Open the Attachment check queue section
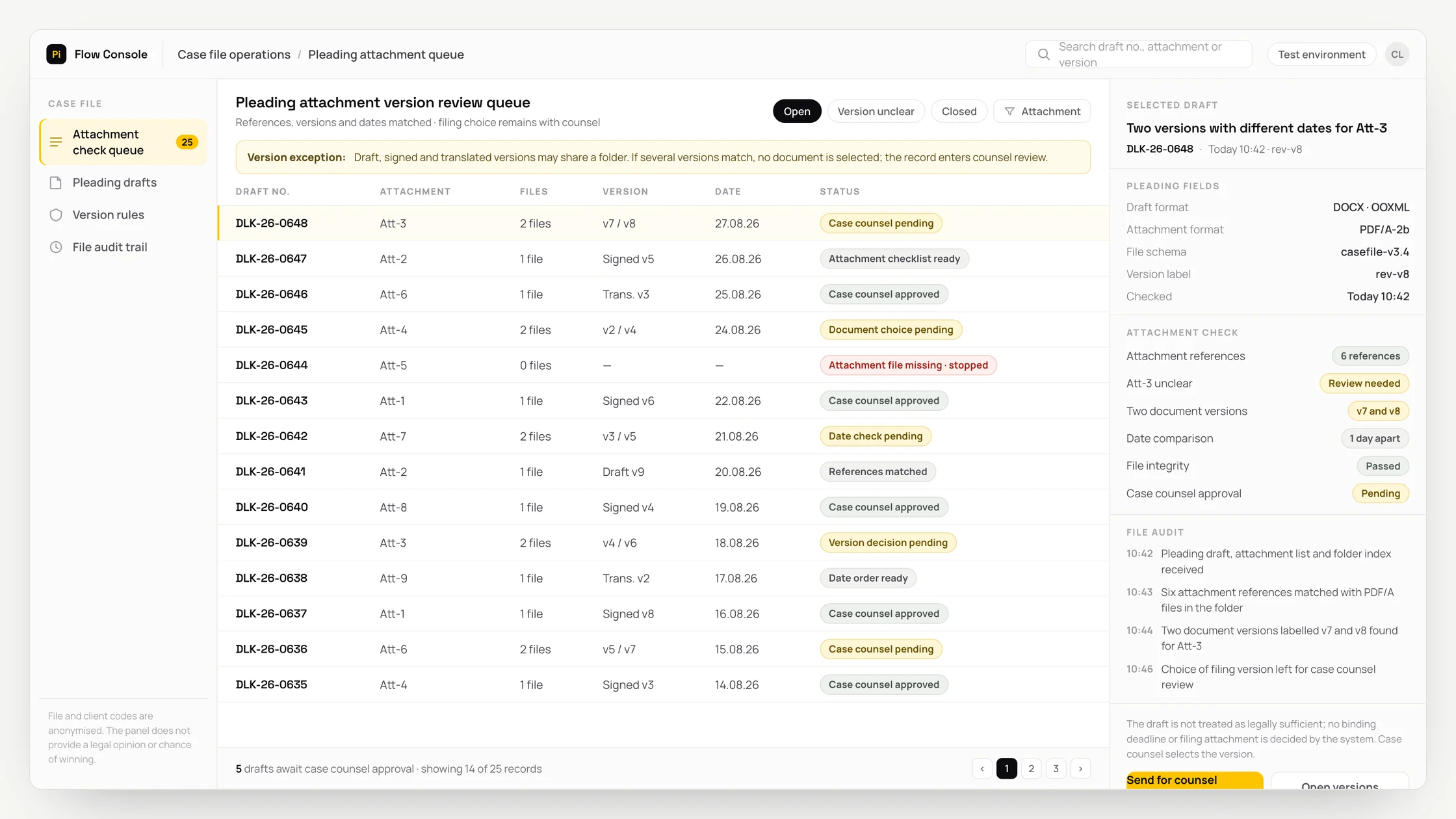The width and height of the screenshot is (1456, 819). point(123,142)
